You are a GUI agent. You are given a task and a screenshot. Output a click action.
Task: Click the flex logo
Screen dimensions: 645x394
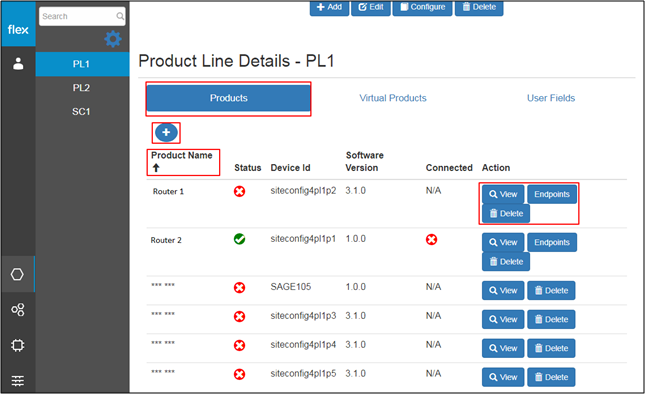tap(18, 30)
